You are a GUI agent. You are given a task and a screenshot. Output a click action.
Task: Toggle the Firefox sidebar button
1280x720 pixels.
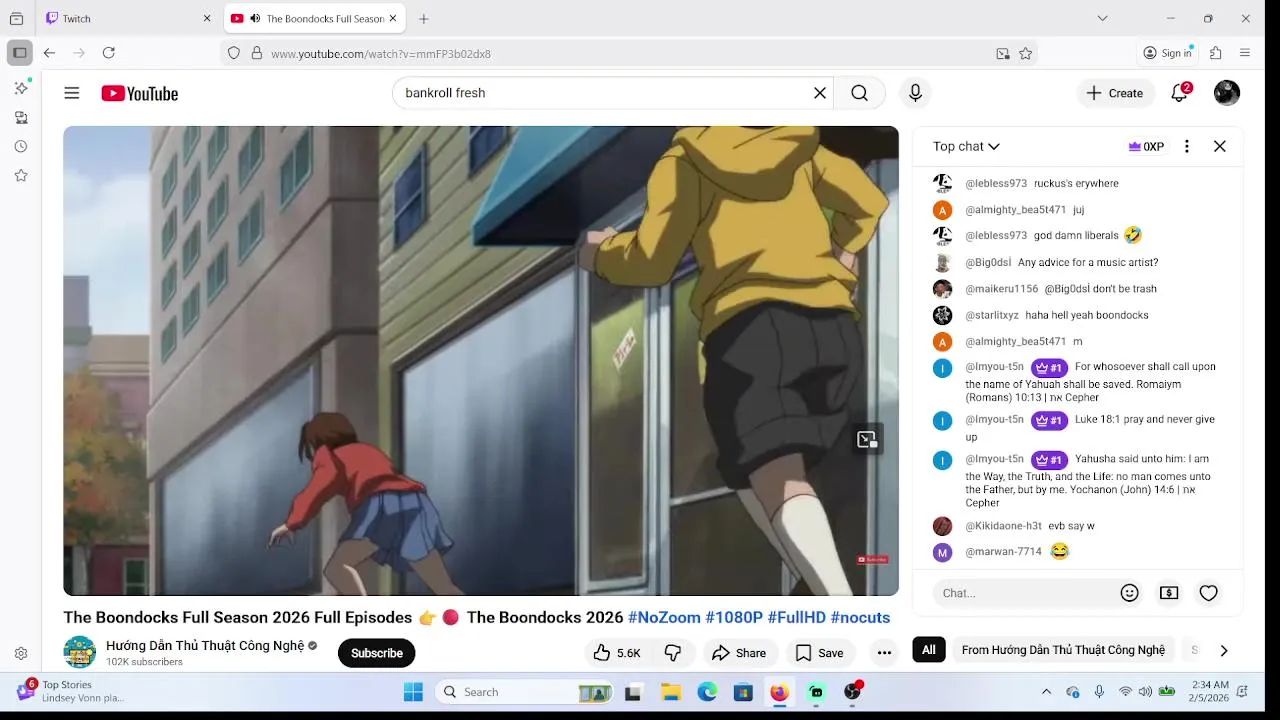[19, 53]
